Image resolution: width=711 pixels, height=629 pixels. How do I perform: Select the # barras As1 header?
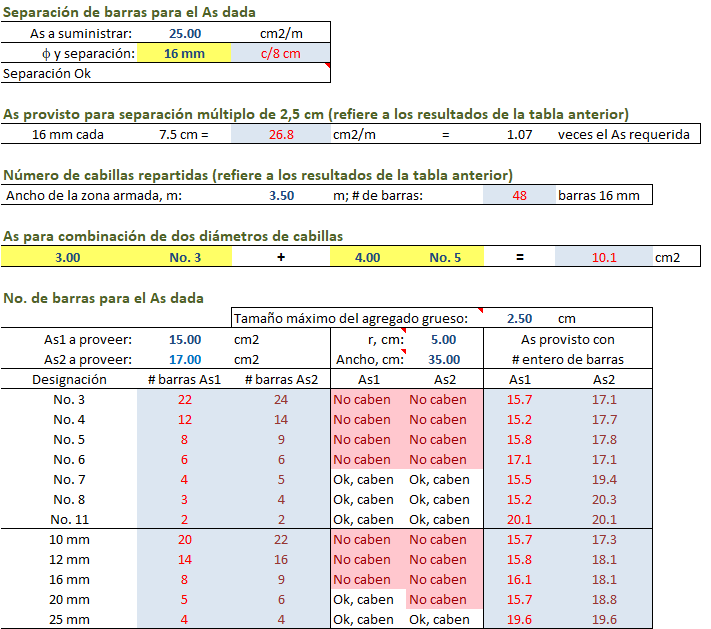(x=184, y=380)
